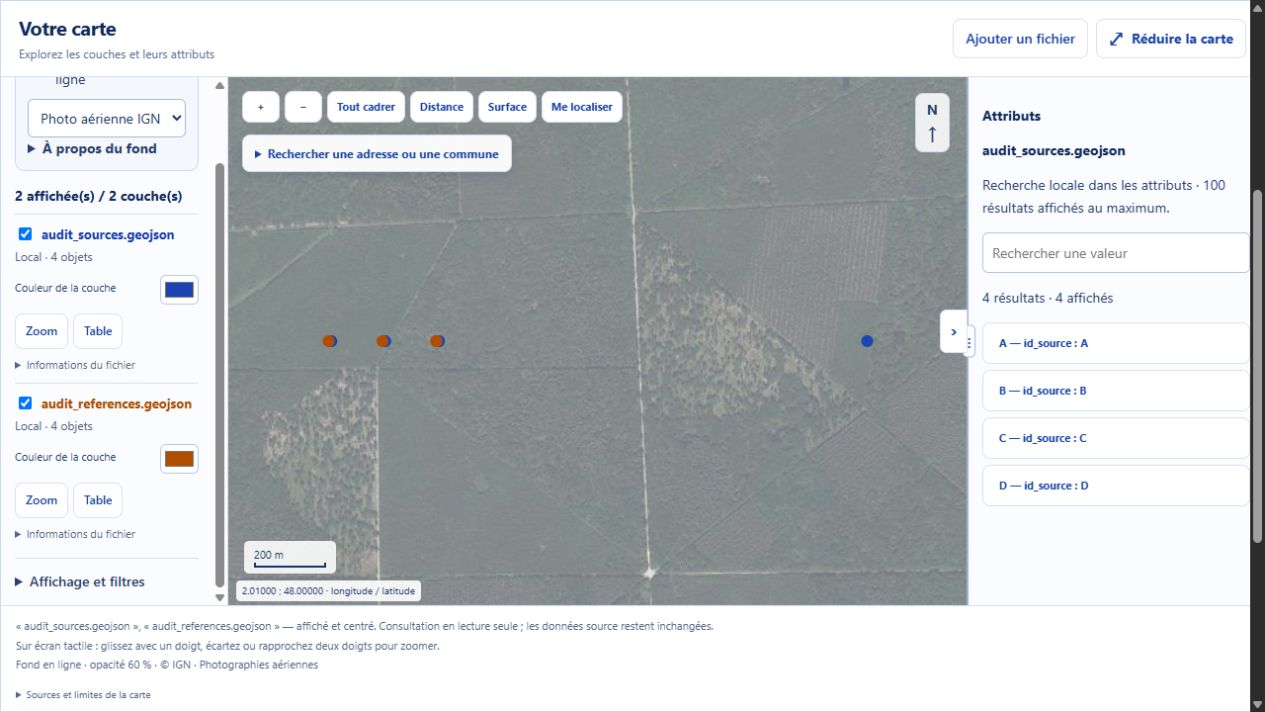
Task: Click the 2 affichée(s) / 2 couche(s) label
Action: [x=98, y=196]
